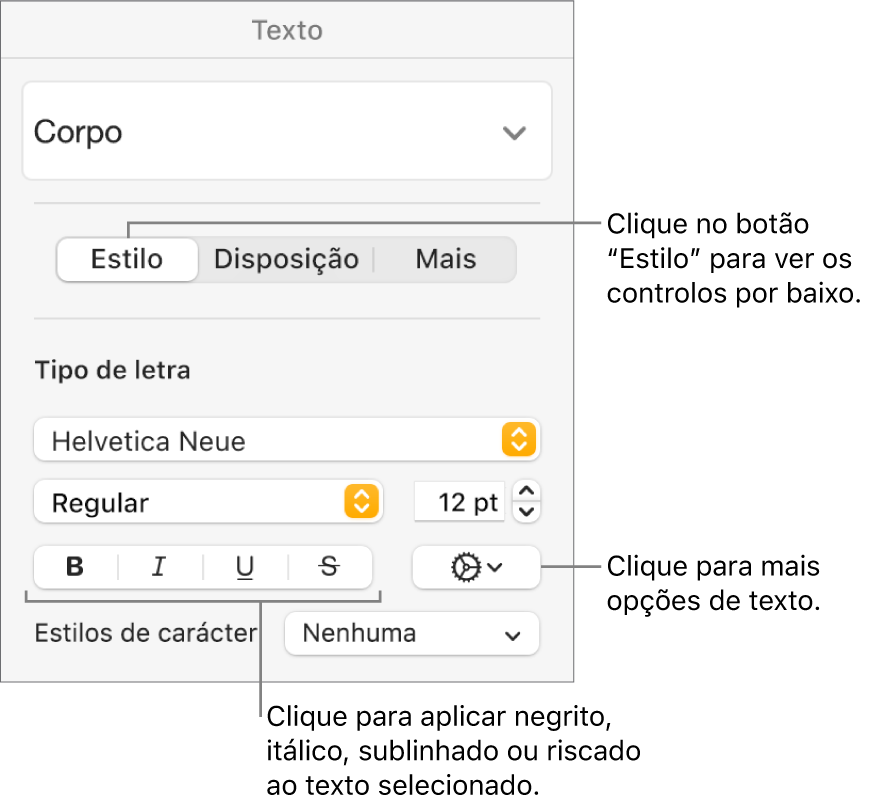Open the gear menu for advanced text options
The height and width of the screenshot is (811, 872).
[476, 567]
